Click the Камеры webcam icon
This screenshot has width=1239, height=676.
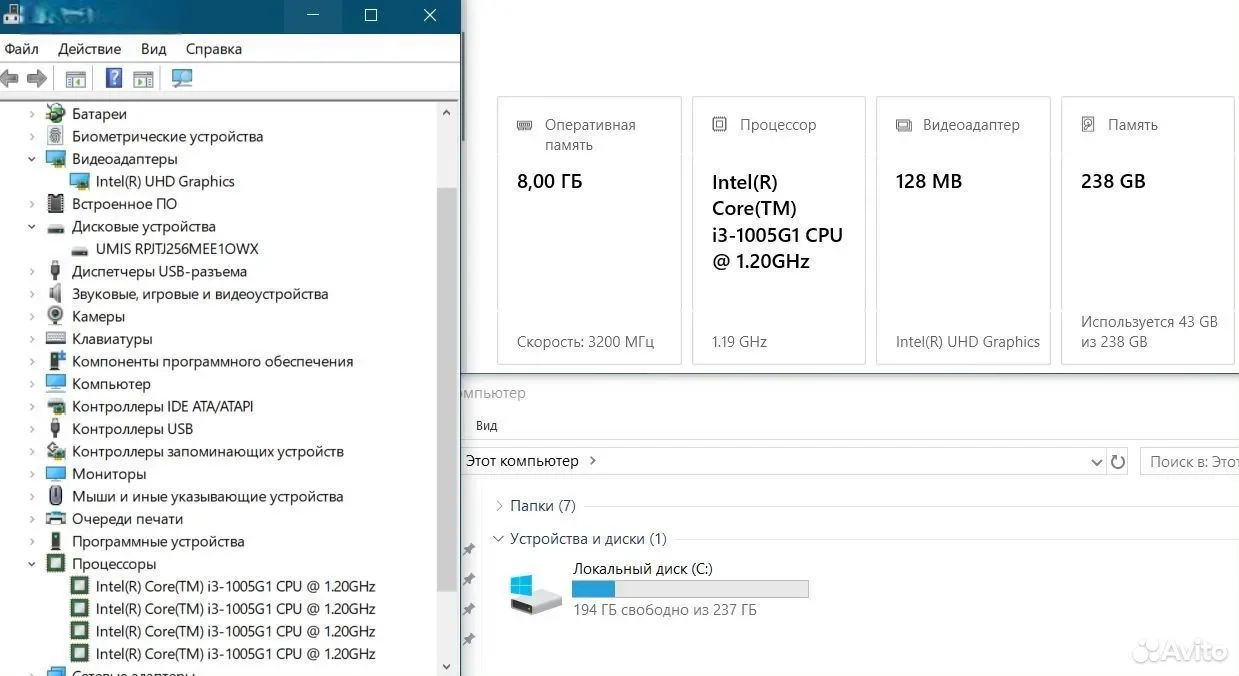pyautogui.click(x=56, y=316)
